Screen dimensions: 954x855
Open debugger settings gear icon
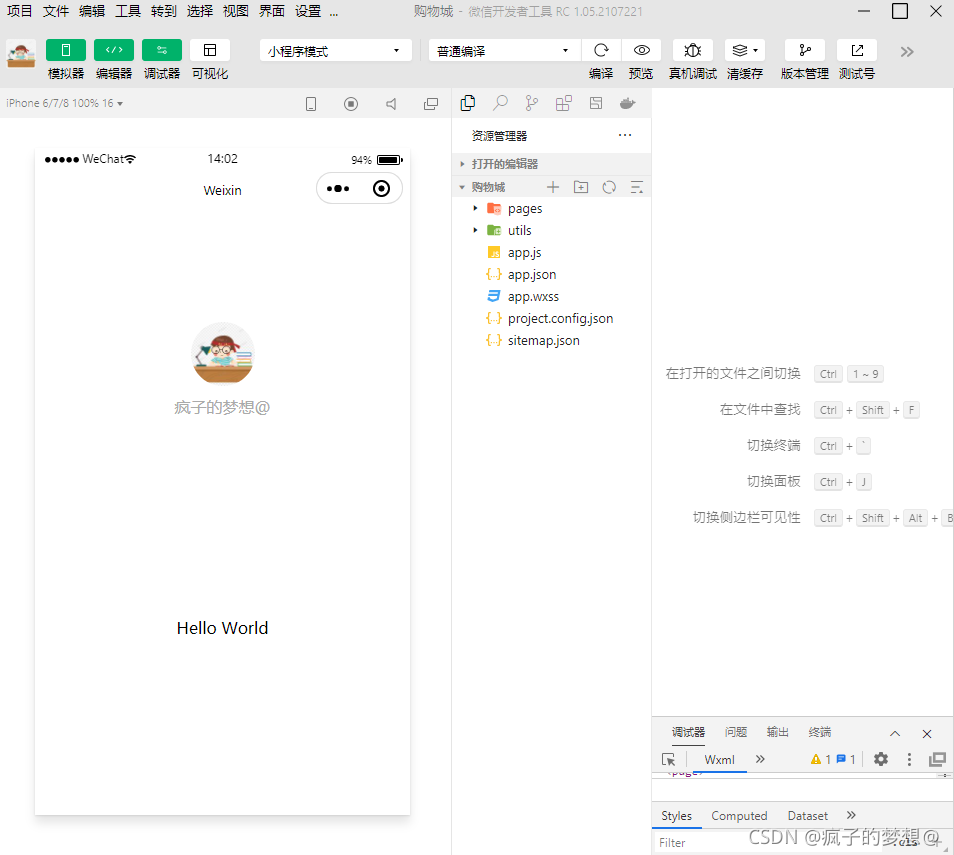[x=881, y=759]
